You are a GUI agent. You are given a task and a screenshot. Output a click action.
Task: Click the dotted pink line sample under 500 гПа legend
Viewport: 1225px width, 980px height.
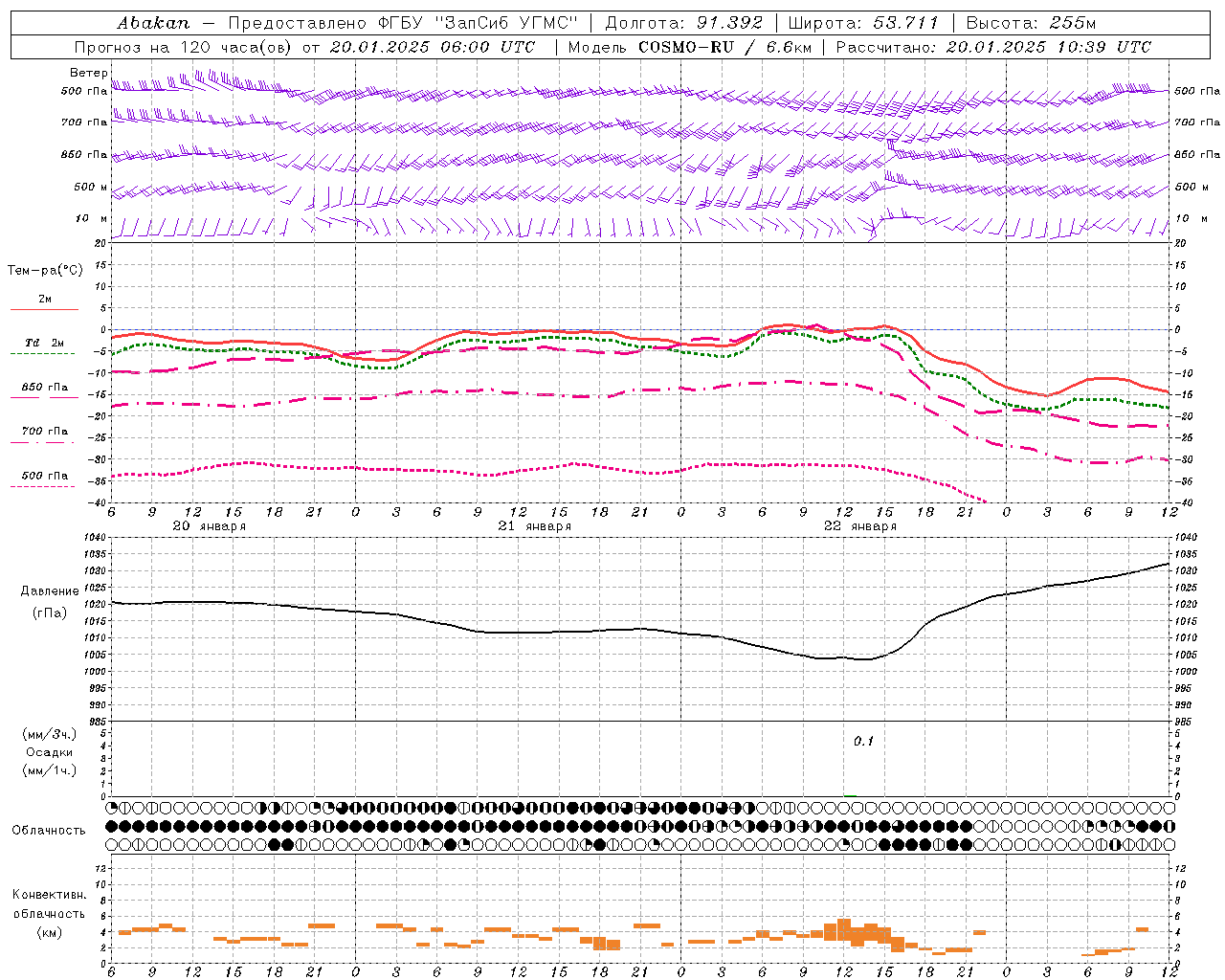coord(44,486)
